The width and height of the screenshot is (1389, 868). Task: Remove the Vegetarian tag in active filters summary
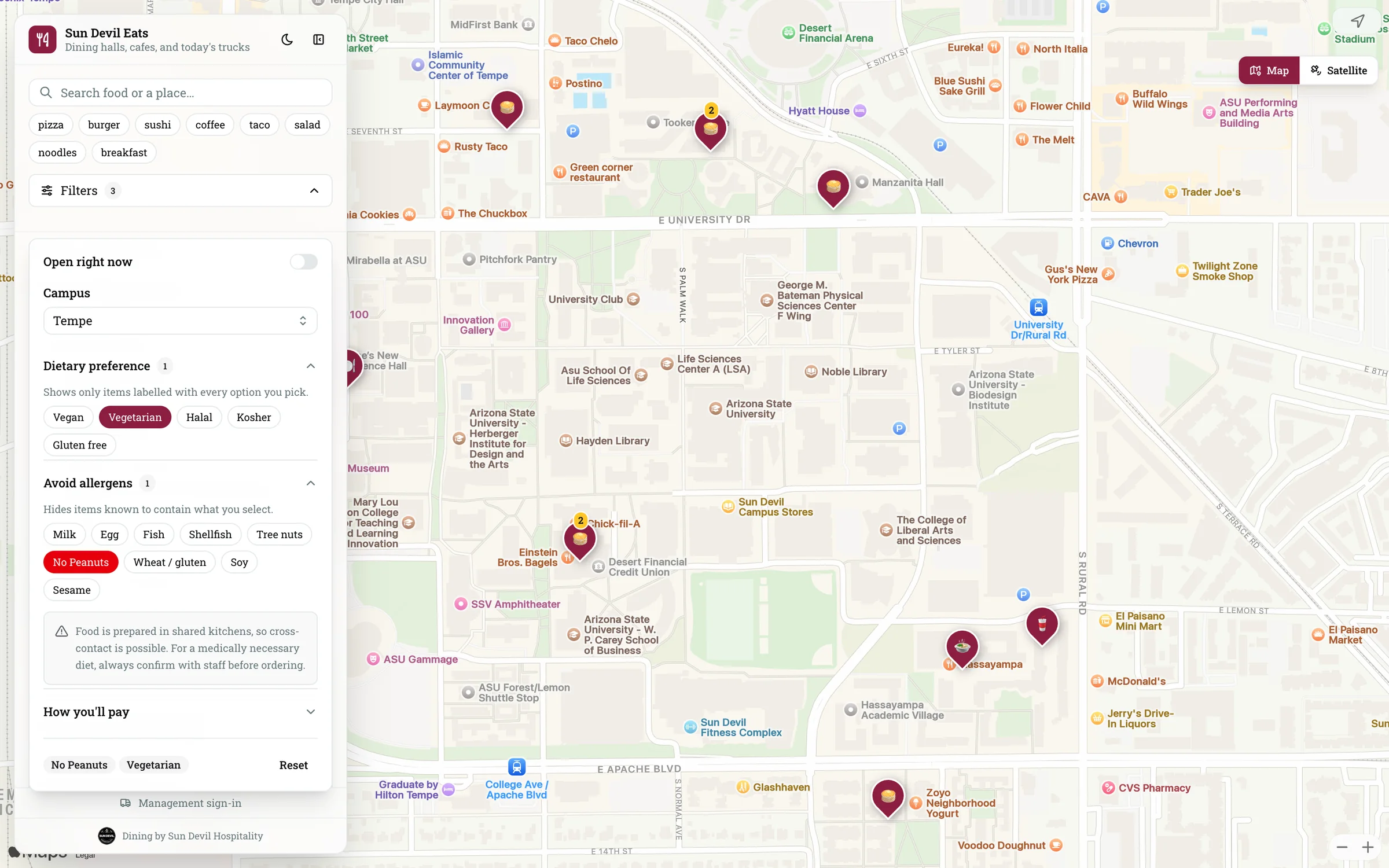(x=153, y=765)
